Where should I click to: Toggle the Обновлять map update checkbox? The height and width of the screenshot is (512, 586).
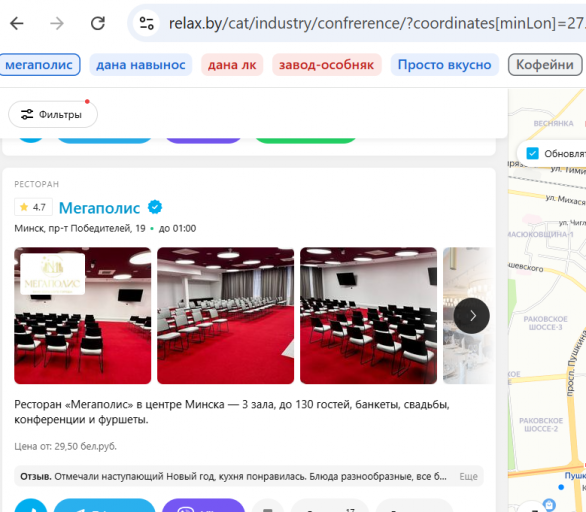(x=533, y=153)
